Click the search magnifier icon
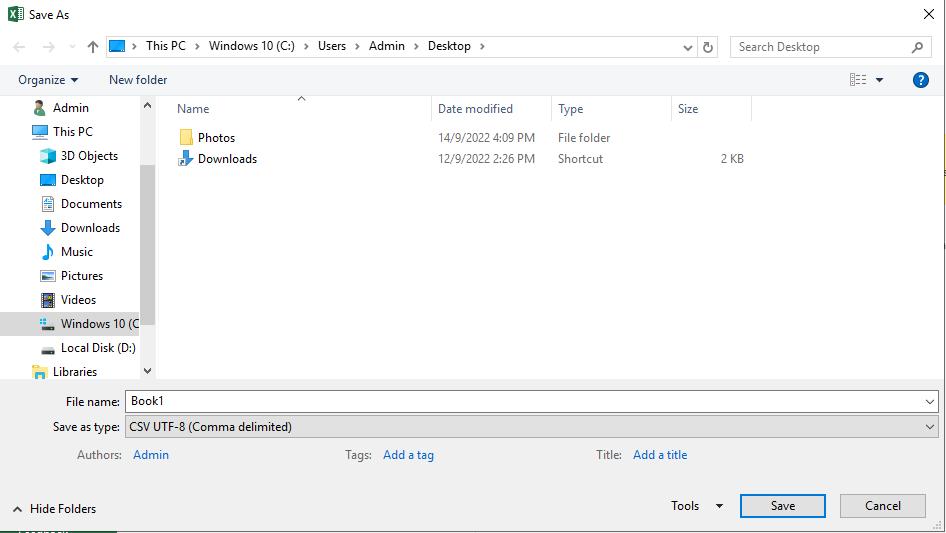This screenshot has height=533, width=946. coord(917,47)
